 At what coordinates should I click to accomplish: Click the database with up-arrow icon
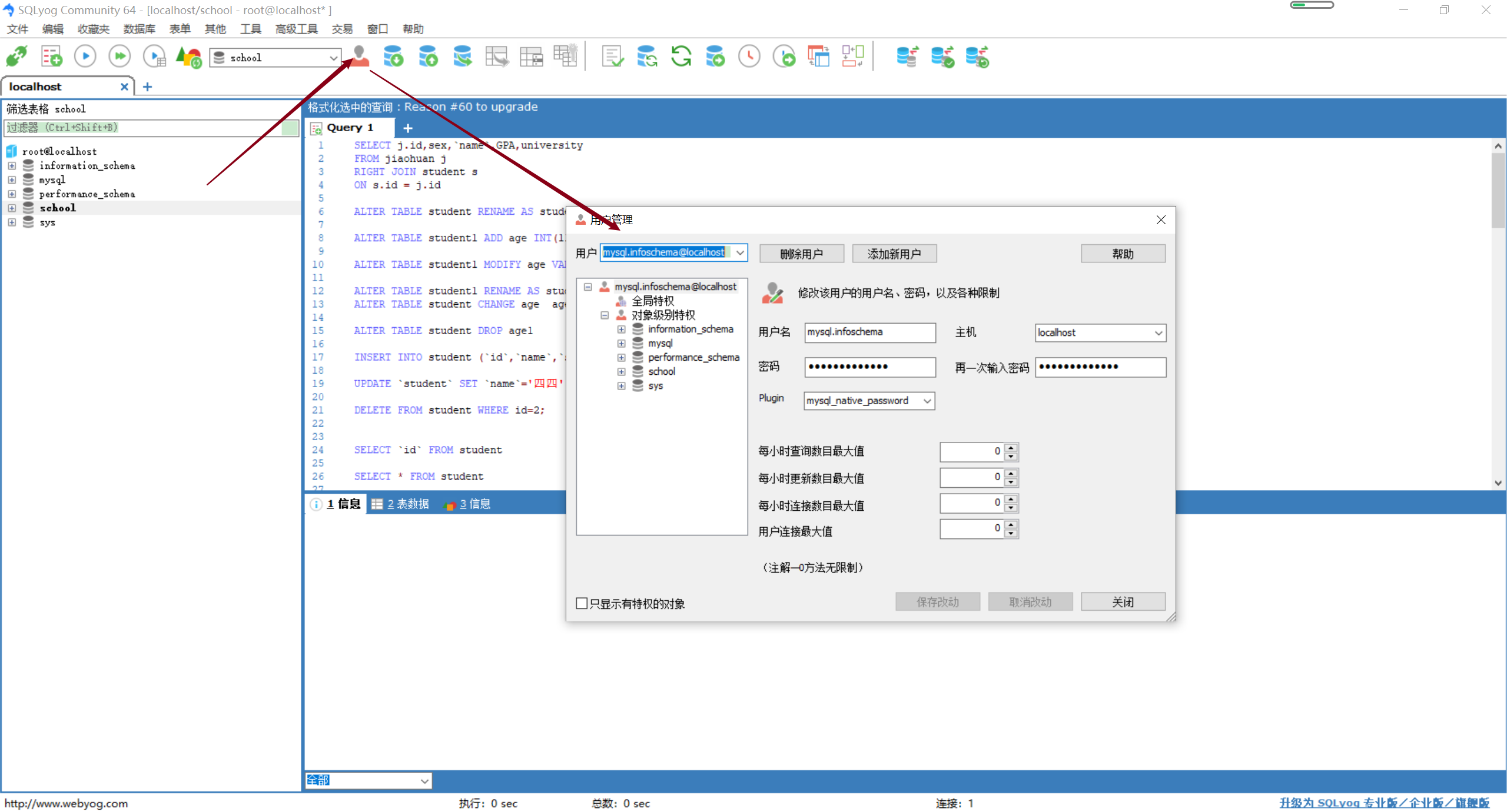428,57
